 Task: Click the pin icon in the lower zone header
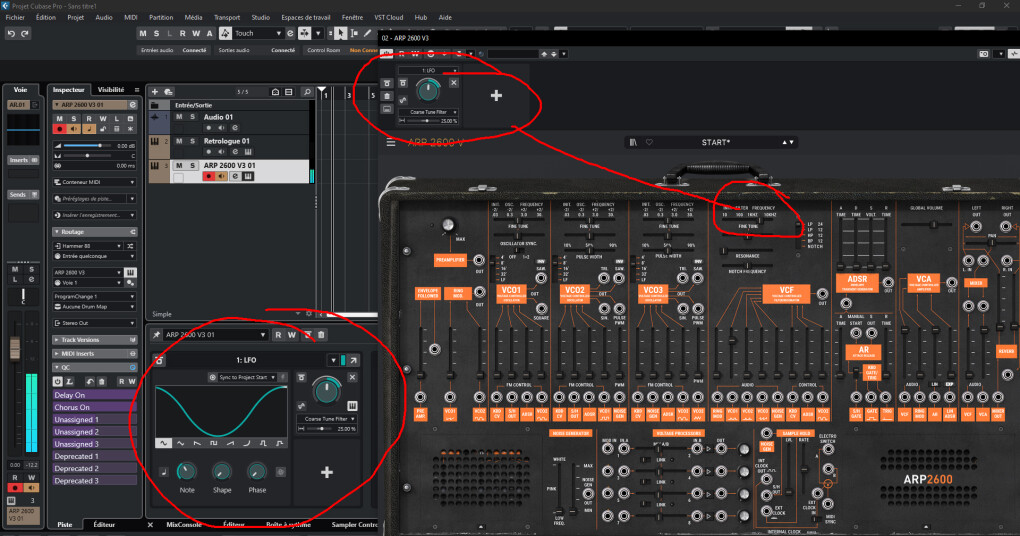156,335
